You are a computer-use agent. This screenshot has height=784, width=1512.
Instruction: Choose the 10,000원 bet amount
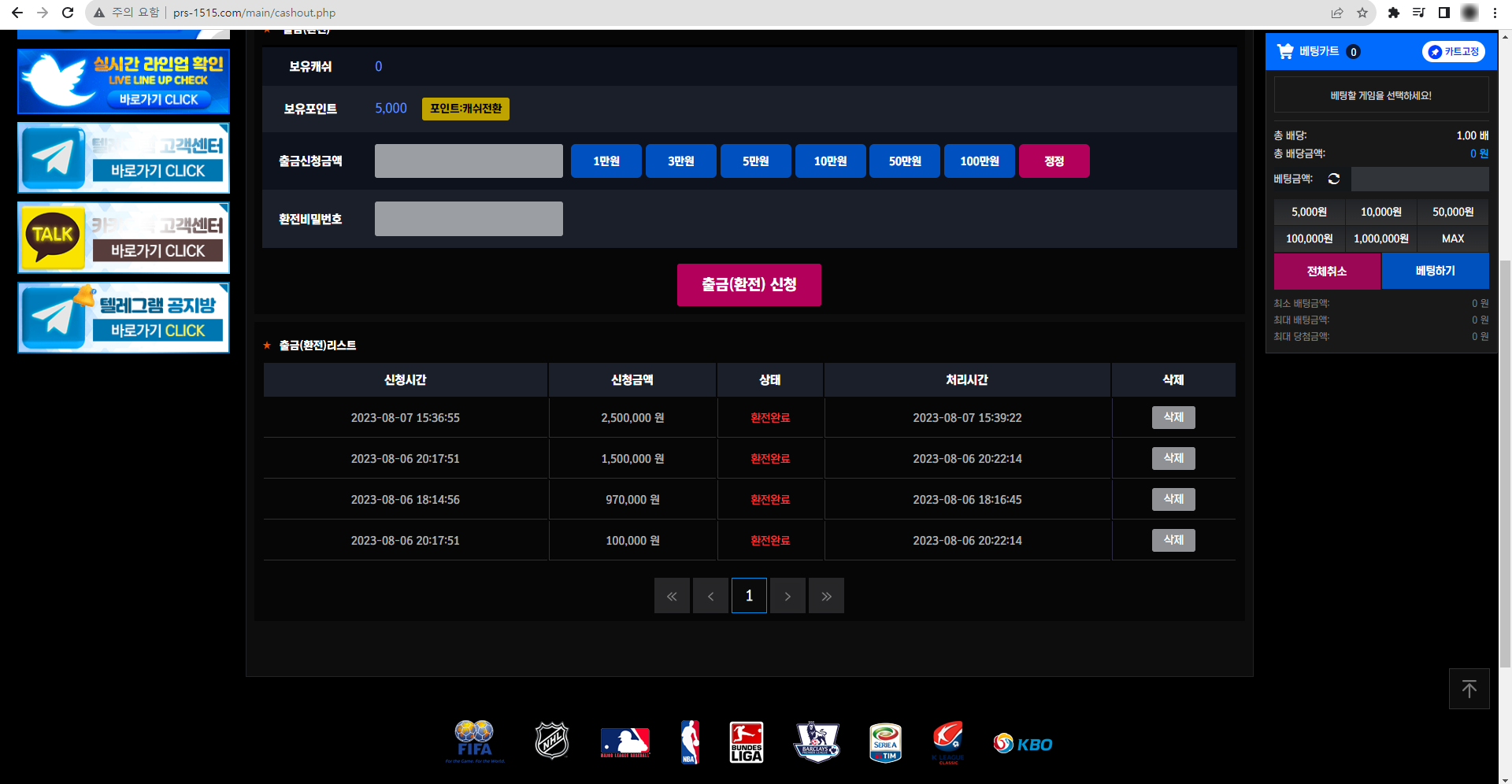coord(1381,212)
